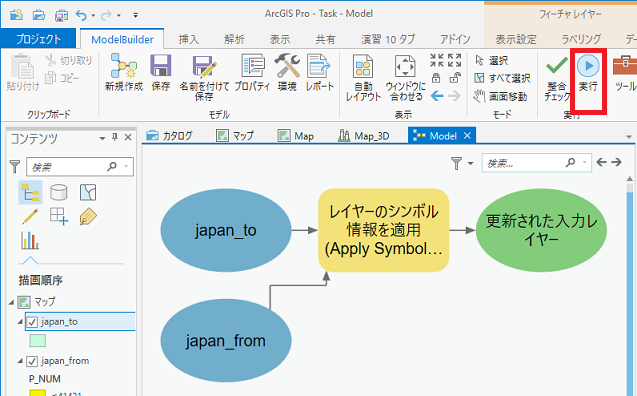This screenshot has height=396, width=637.
Task: Activate 画面移動 pan mode
Action: pyautogui.click(x=500, y=96)
